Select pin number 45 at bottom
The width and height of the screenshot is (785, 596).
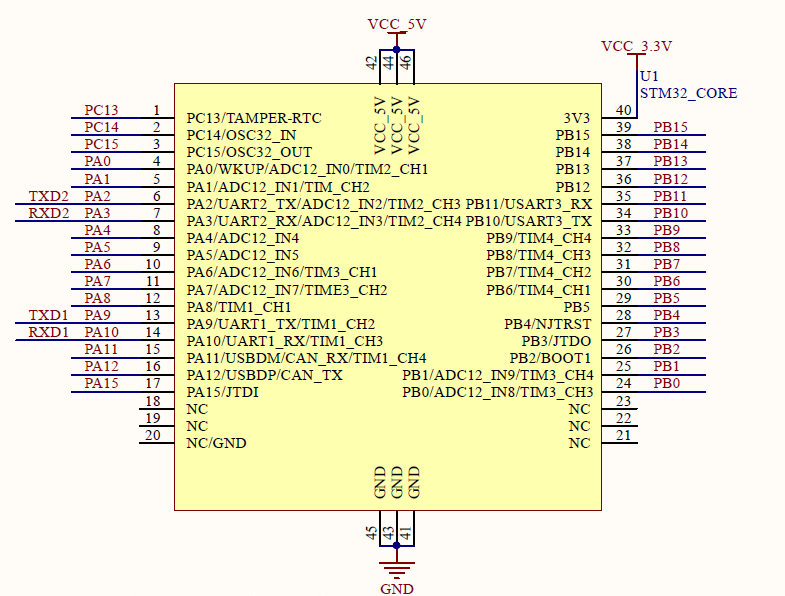371,532
